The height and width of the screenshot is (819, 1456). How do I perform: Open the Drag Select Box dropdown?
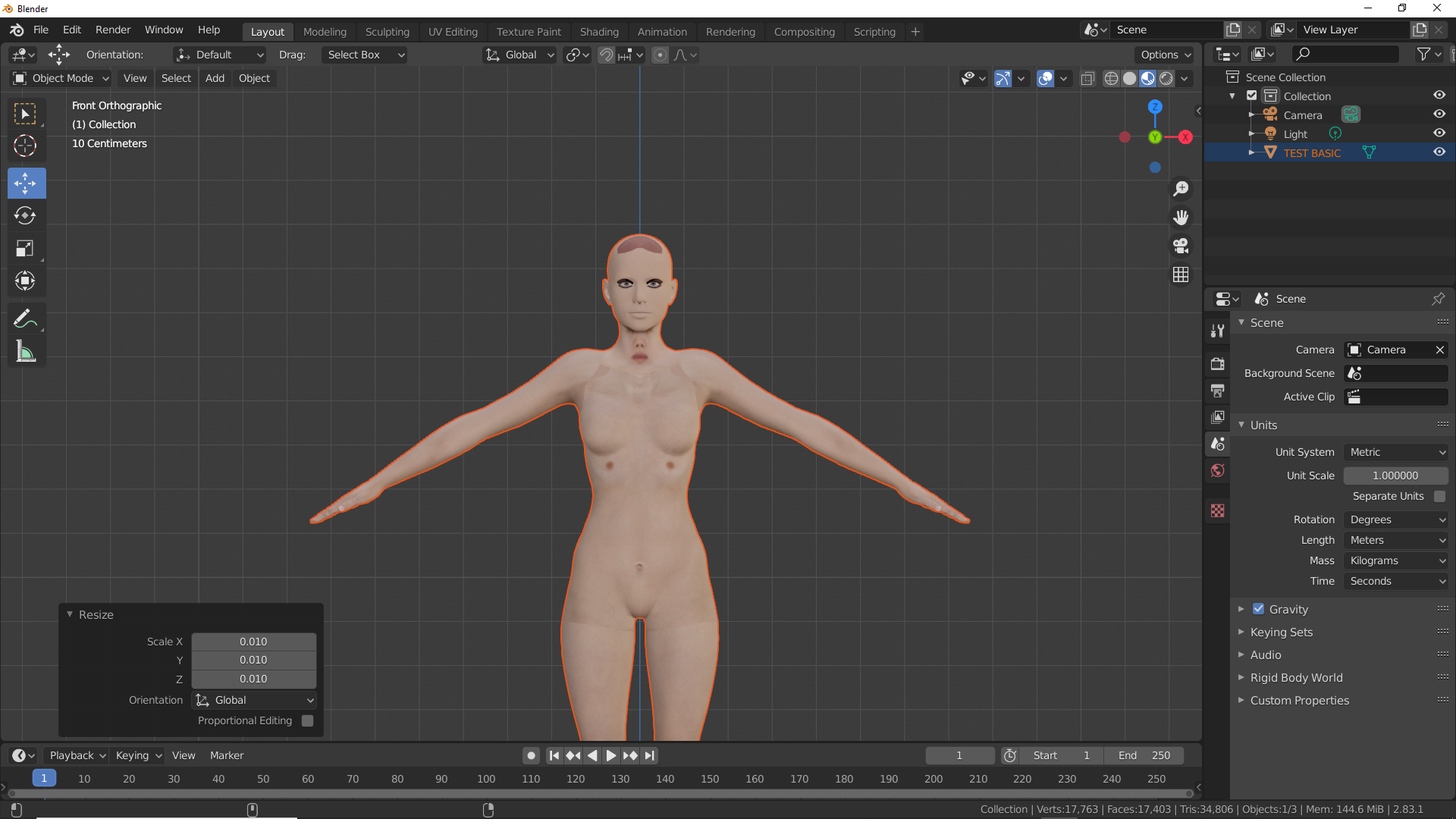(x=364, y=55)
